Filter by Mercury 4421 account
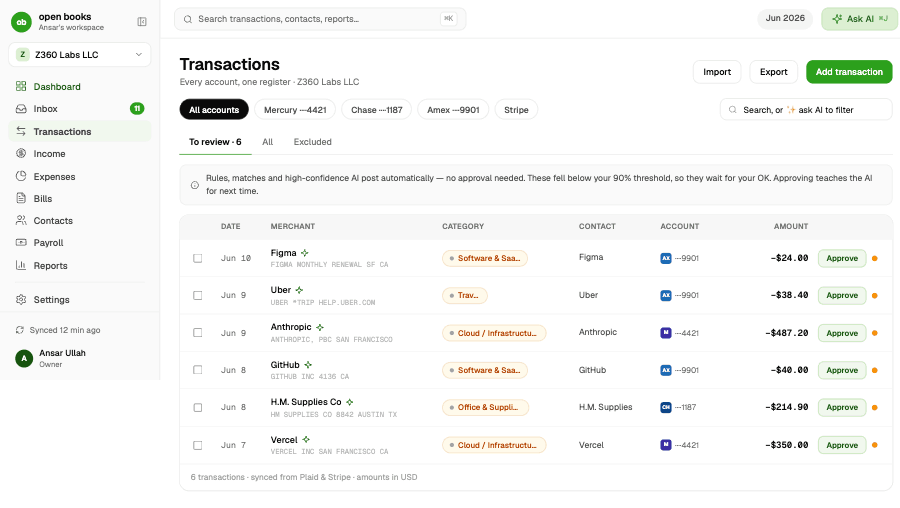Image resolution: width=900 pixels, height=508 pixels. [295, 110]
